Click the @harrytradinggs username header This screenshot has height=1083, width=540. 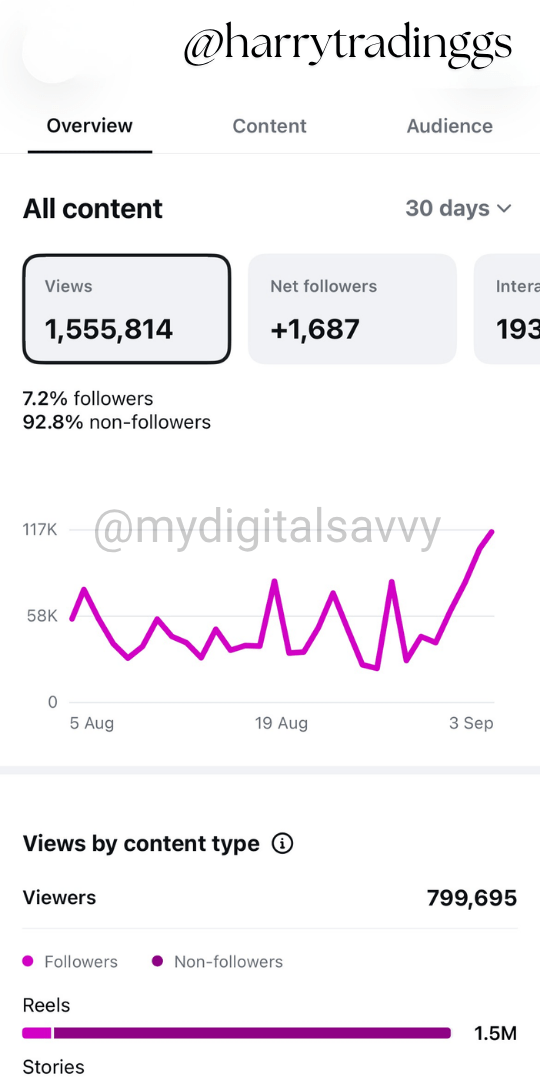click(348, 44)
